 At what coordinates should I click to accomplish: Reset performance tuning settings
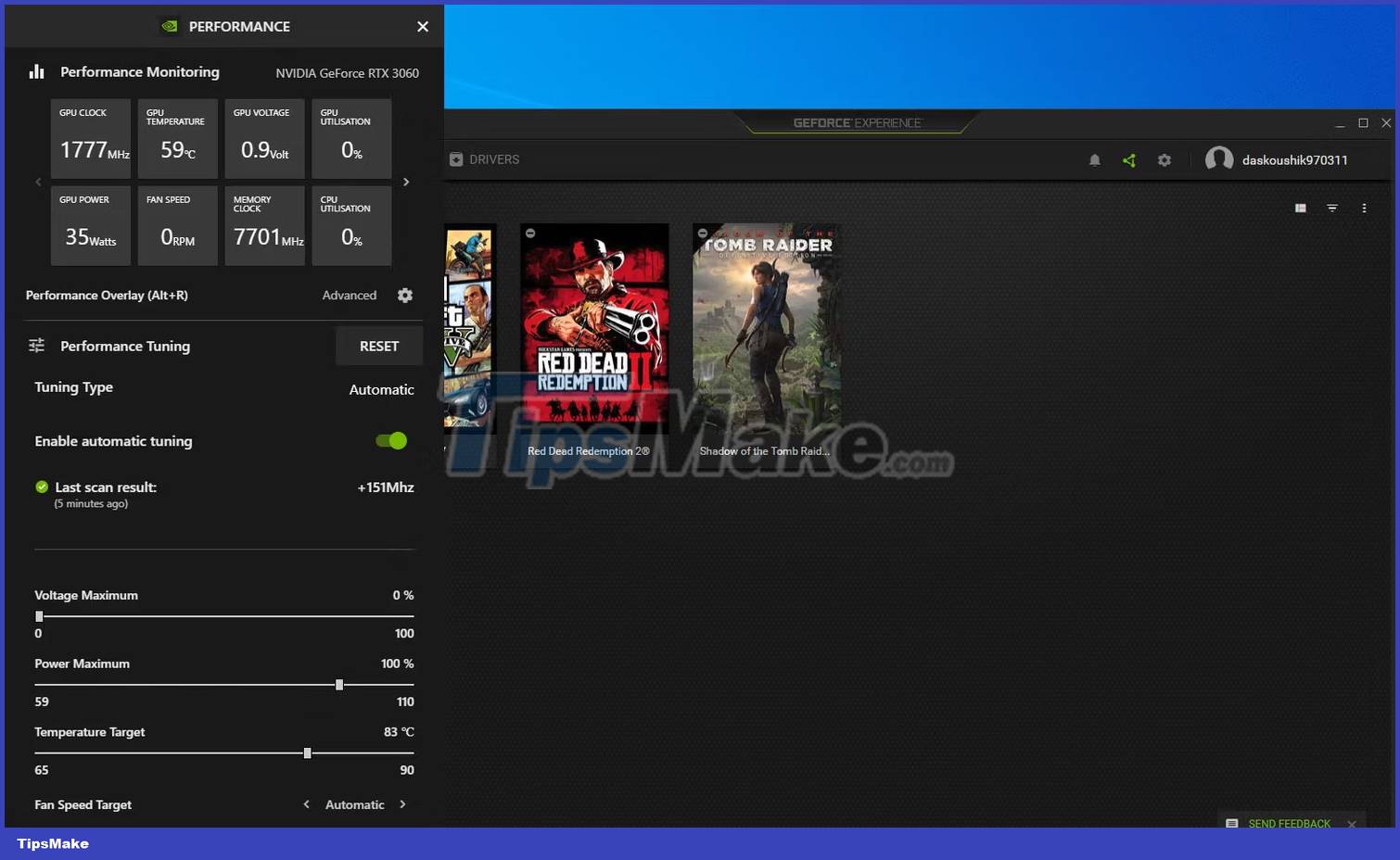(379, 346)
